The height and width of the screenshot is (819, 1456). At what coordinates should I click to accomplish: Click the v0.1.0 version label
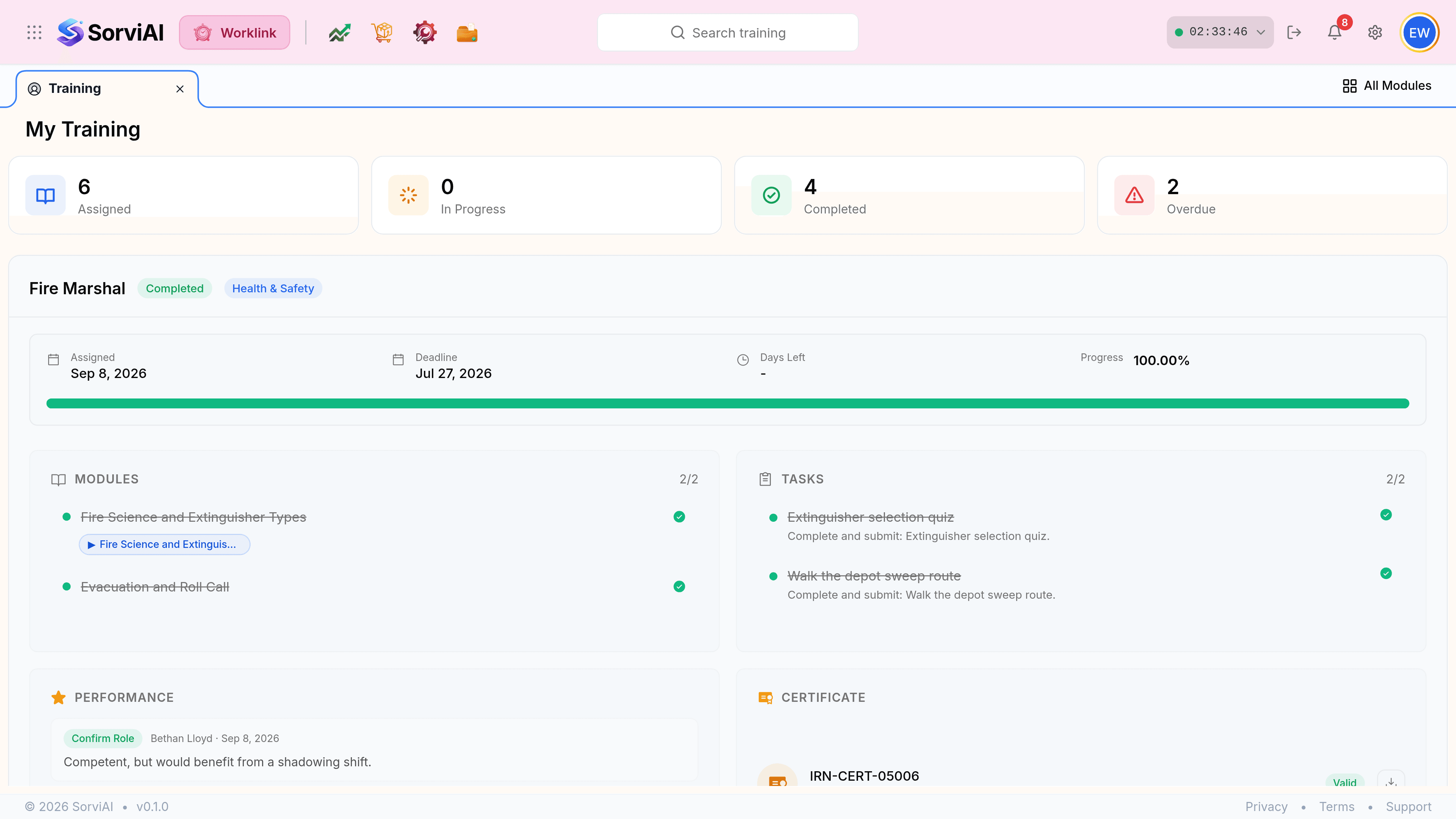pos(152,806)
